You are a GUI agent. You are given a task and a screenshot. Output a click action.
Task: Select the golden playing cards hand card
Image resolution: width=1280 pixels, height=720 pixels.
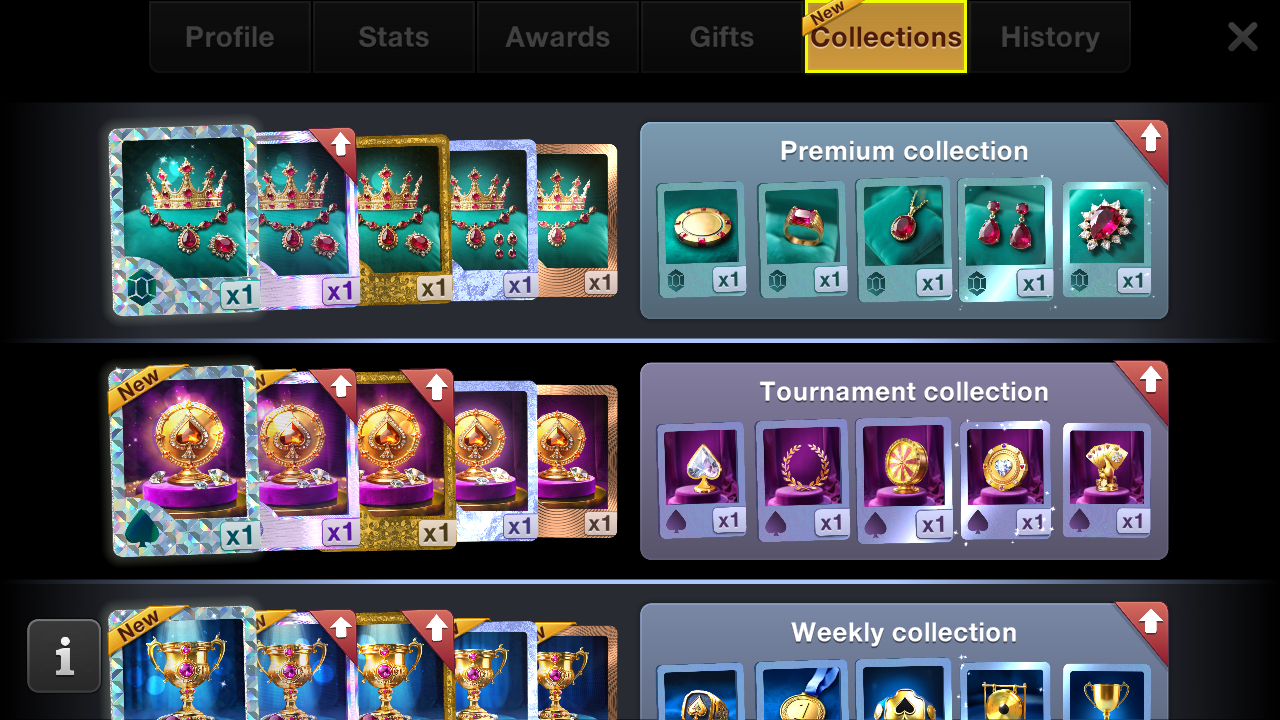(x=1106, y=481)
